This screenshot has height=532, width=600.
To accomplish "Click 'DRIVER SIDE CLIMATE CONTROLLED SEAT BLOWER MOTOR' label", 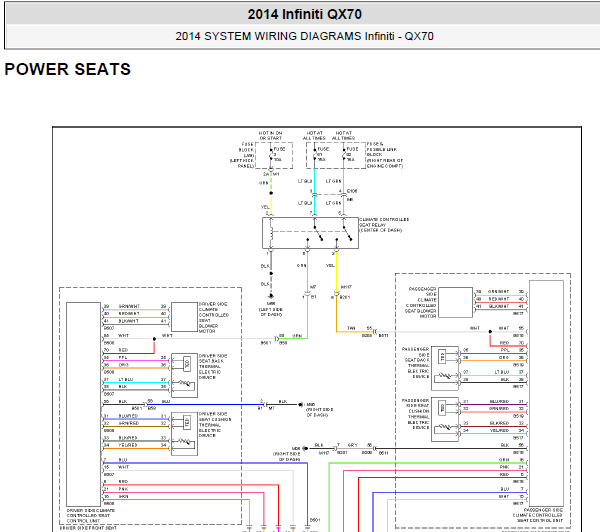I will pyautogui.click(x=214, y=318).
